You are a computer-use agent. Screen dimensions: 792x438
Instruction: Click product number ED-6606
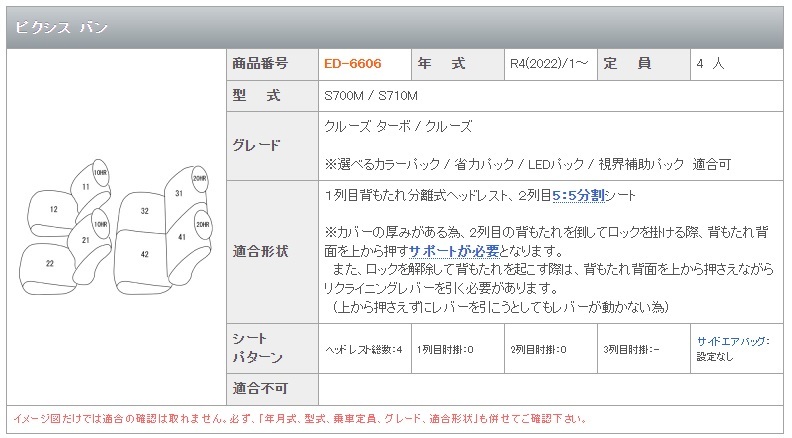click(x=353, y=64)
